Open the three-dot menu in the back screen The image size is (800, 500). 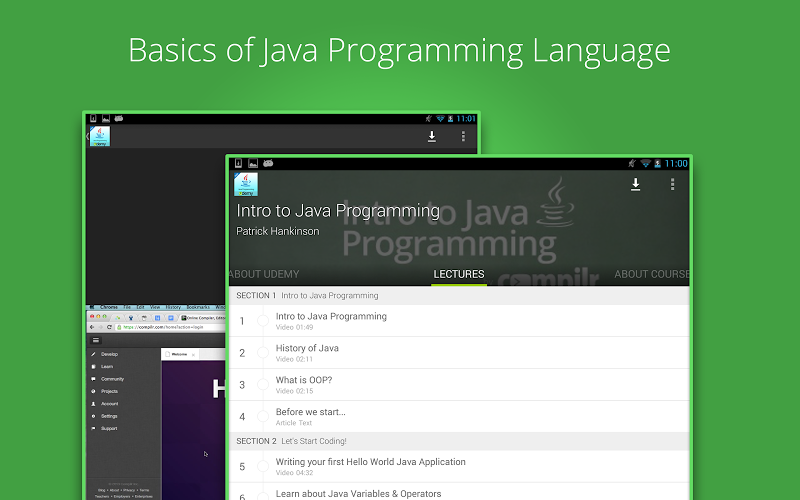(463, 136)
